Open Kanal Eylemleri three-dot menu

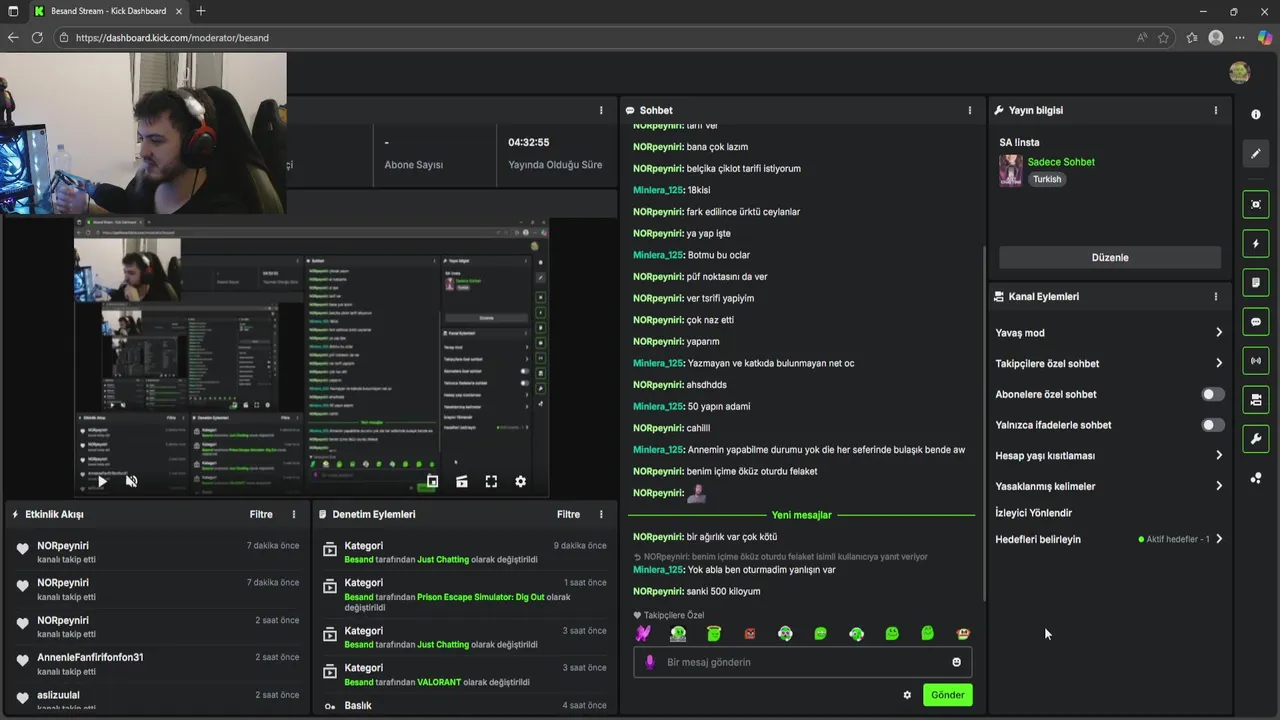point(1216,297)
